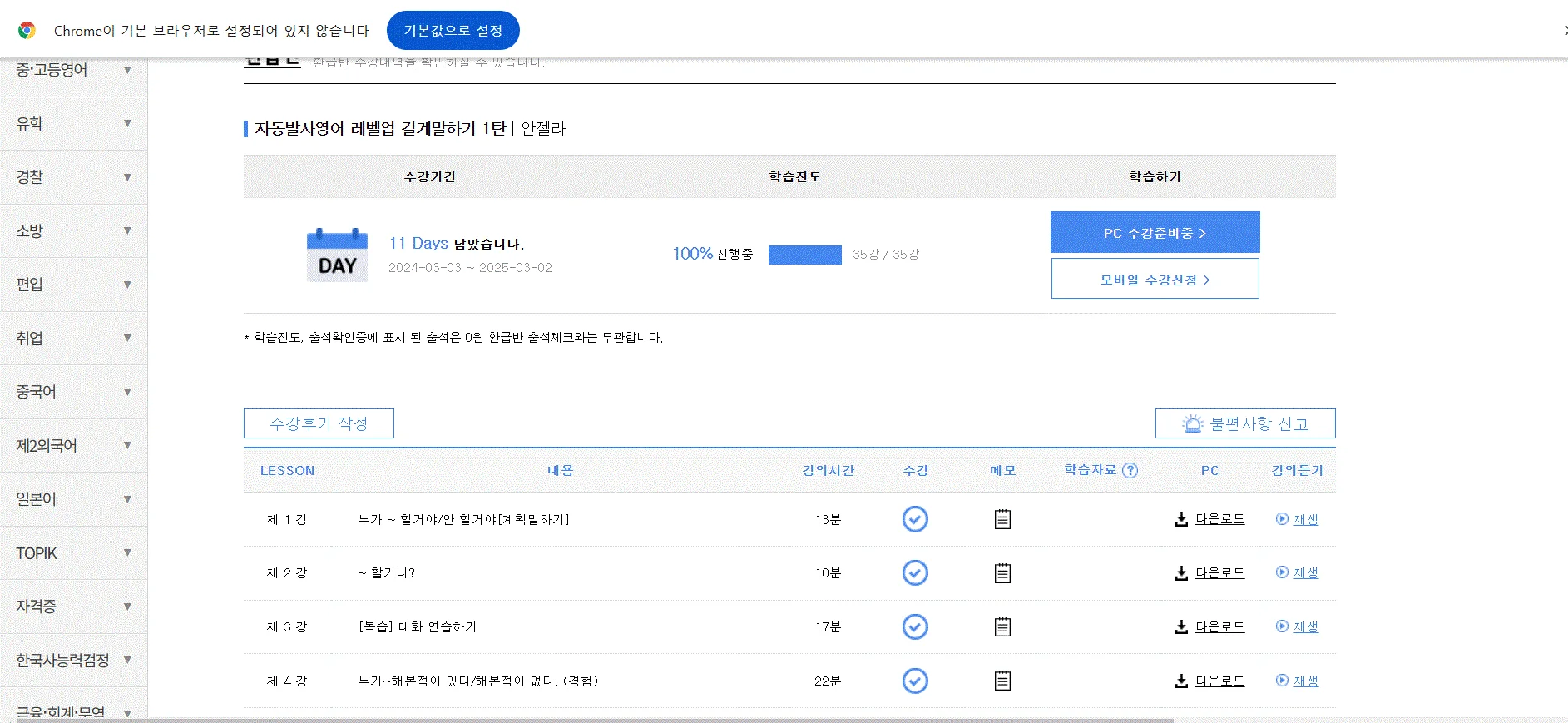Toggle the 수강 check circle for lesson 3

pyautogui.click(x=915, y=626)
